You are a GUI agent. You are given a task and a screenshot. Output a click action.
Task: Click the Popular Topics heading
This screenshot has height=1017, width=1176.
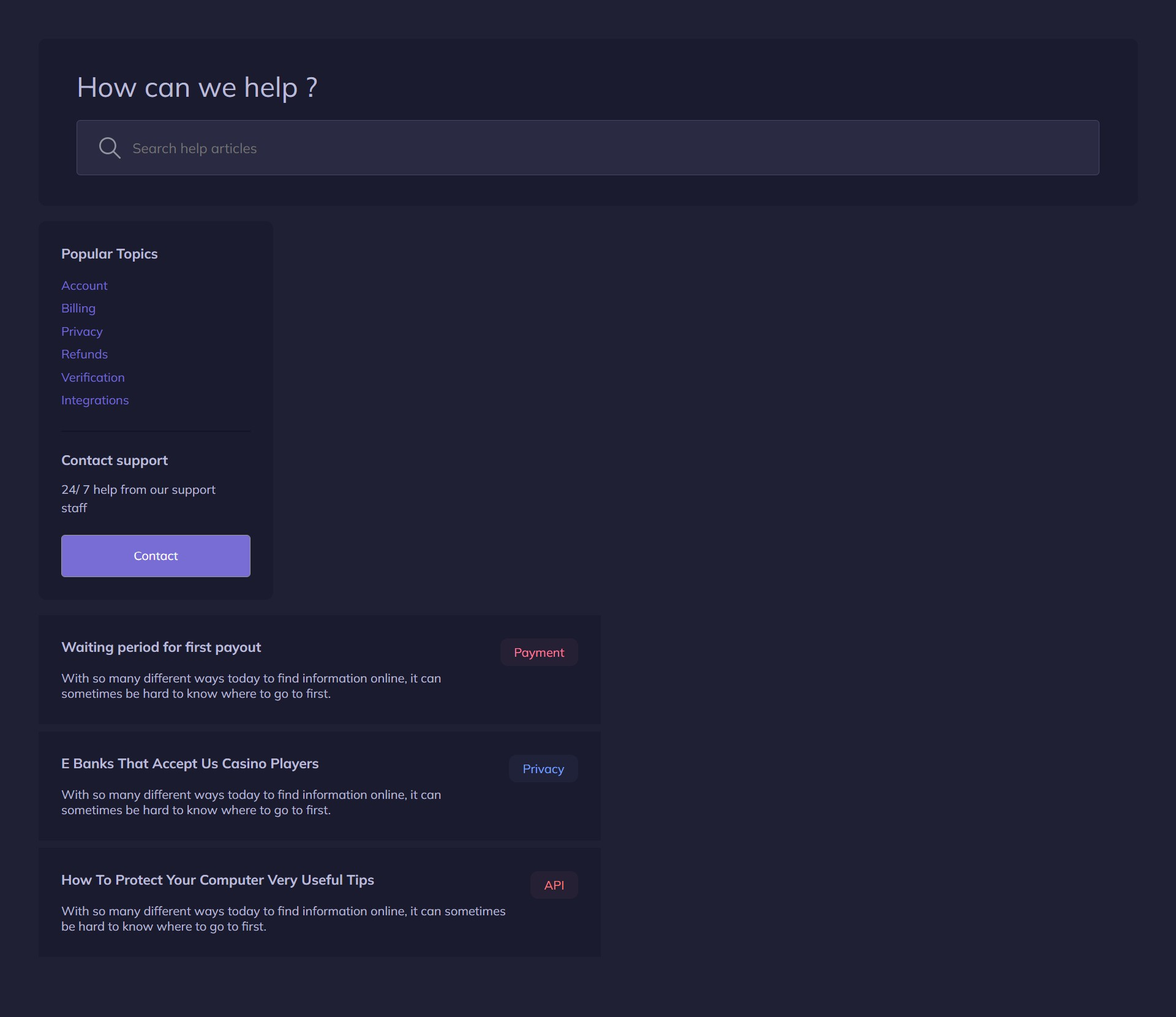109,253
